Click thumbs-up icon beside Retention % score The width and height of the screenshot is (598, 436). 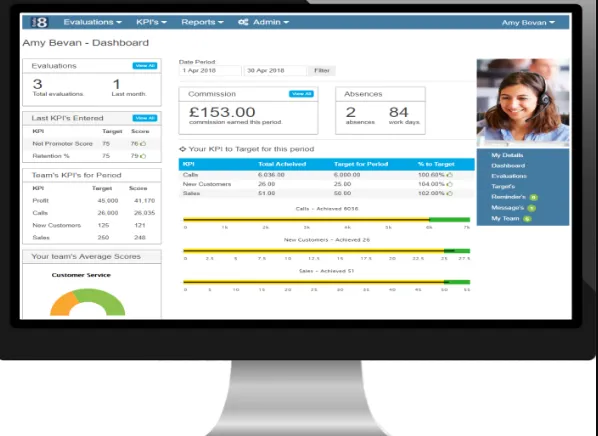(x=143, y=156)
